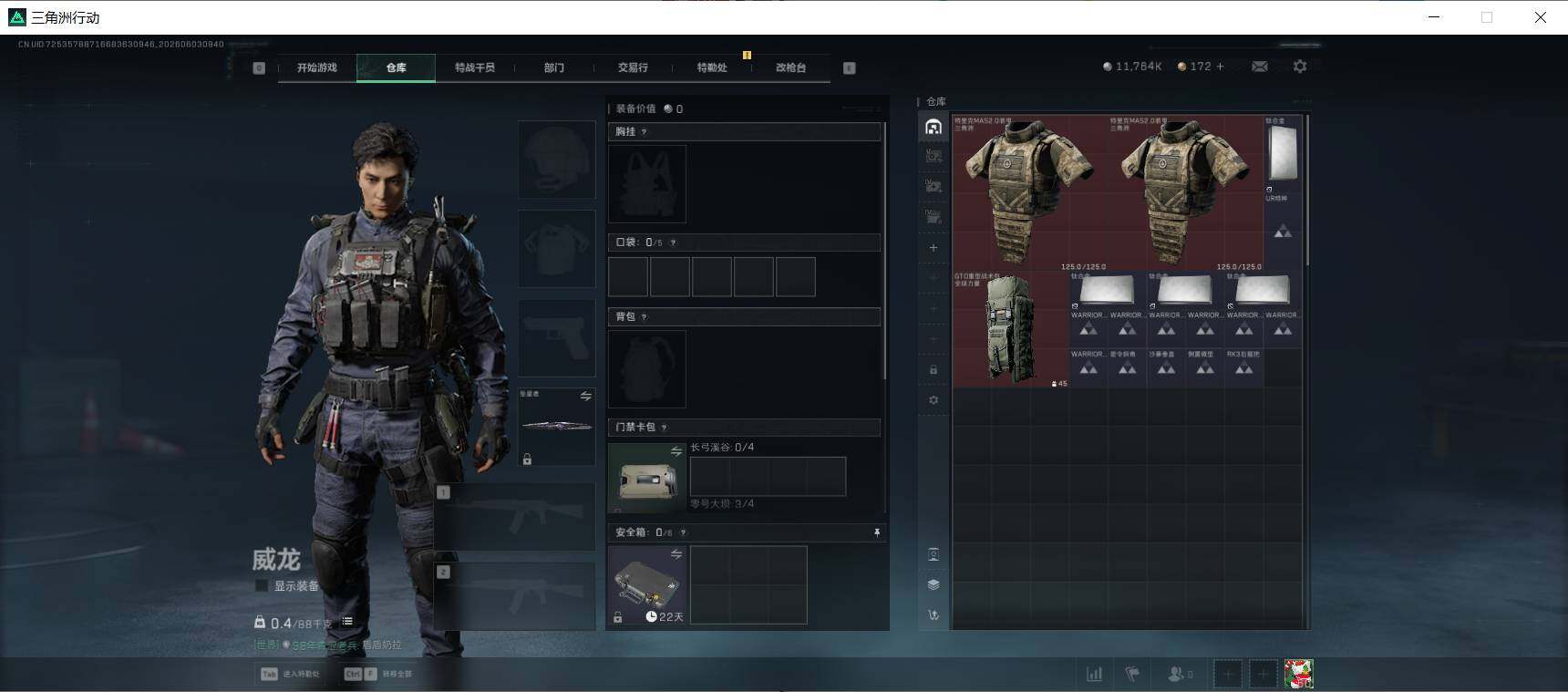Select the 沙暴垂直 item in warehouse
The width and height of the screenshot is (1568, 692).
1166,368
